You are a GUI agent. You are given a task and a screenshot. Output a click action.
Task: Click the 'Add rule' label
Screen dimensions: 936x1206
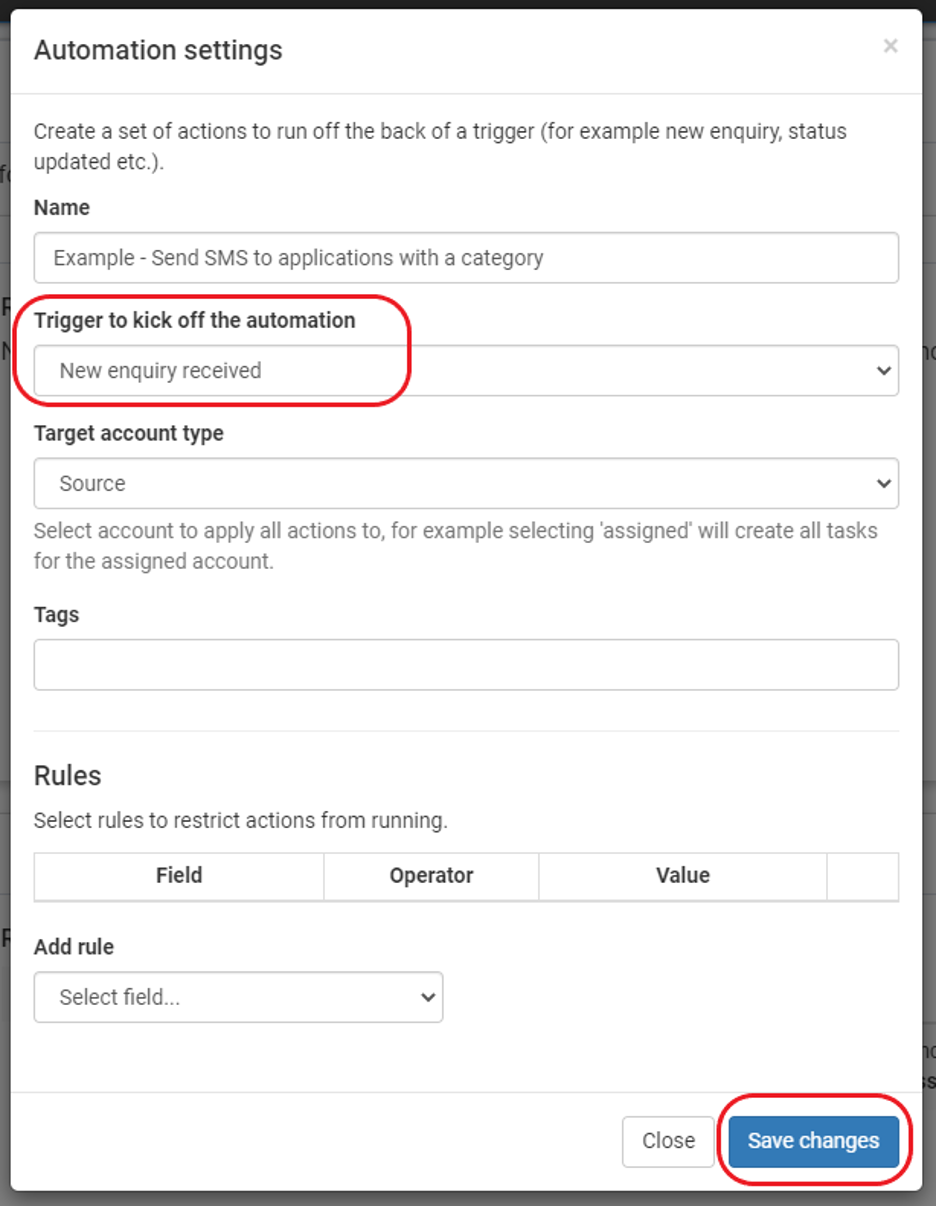(x=74, y=947)
